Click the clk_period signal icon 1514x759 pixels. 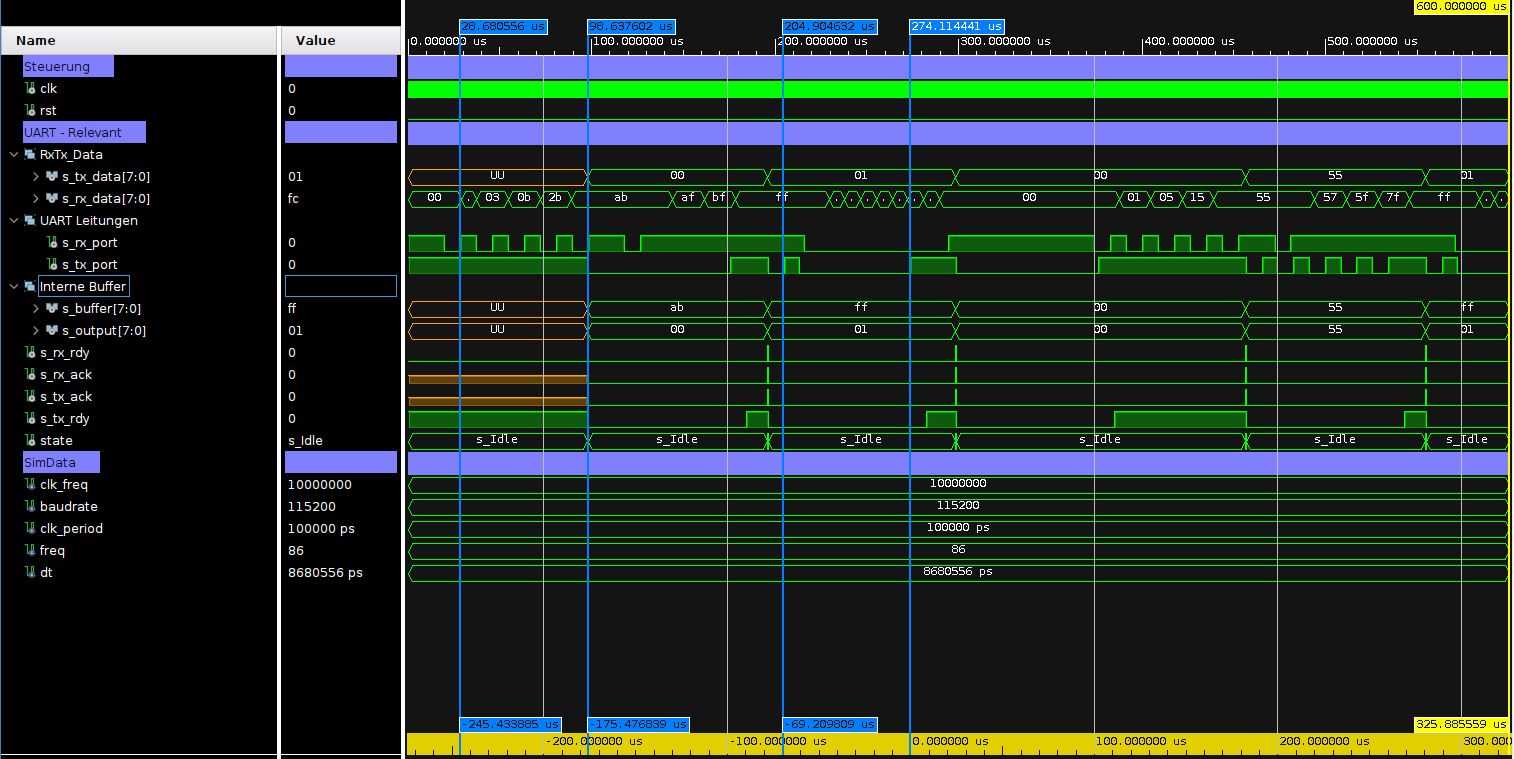pos(30,529)
